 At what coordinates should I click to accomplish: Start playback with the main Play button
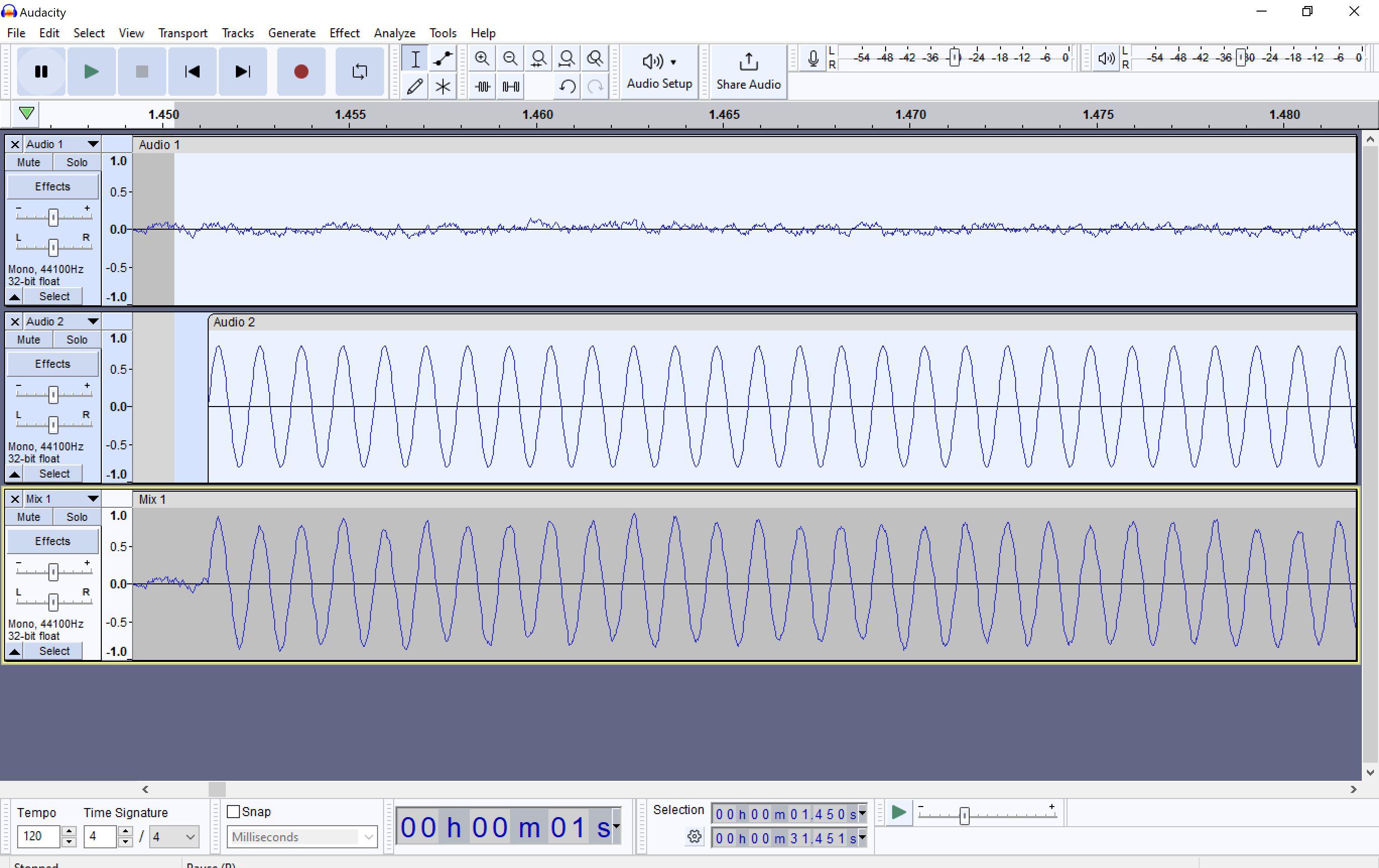pos(92,72)
